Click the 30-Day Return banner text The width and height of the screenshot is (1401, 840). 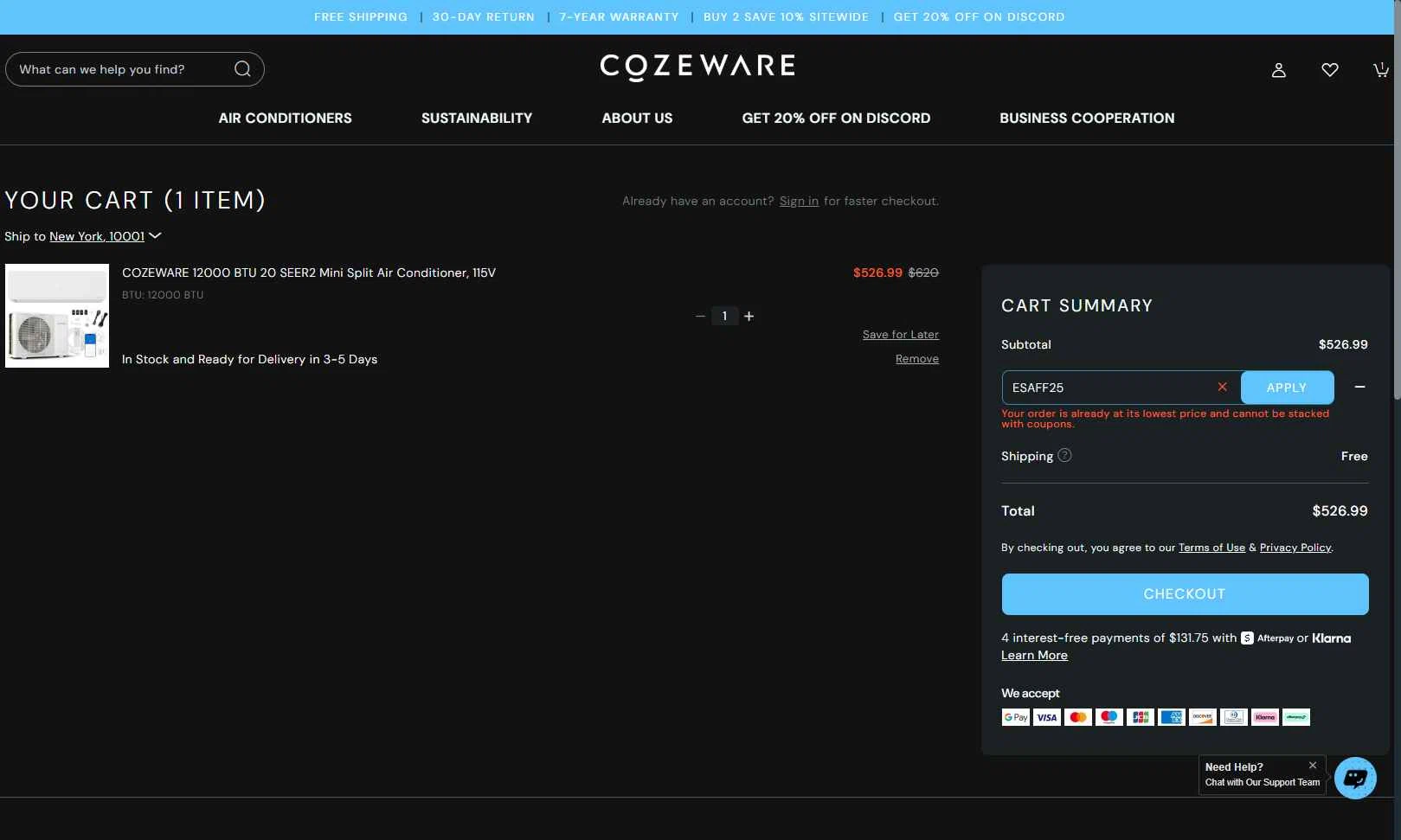pyautogui.click(x=484, y=17)
